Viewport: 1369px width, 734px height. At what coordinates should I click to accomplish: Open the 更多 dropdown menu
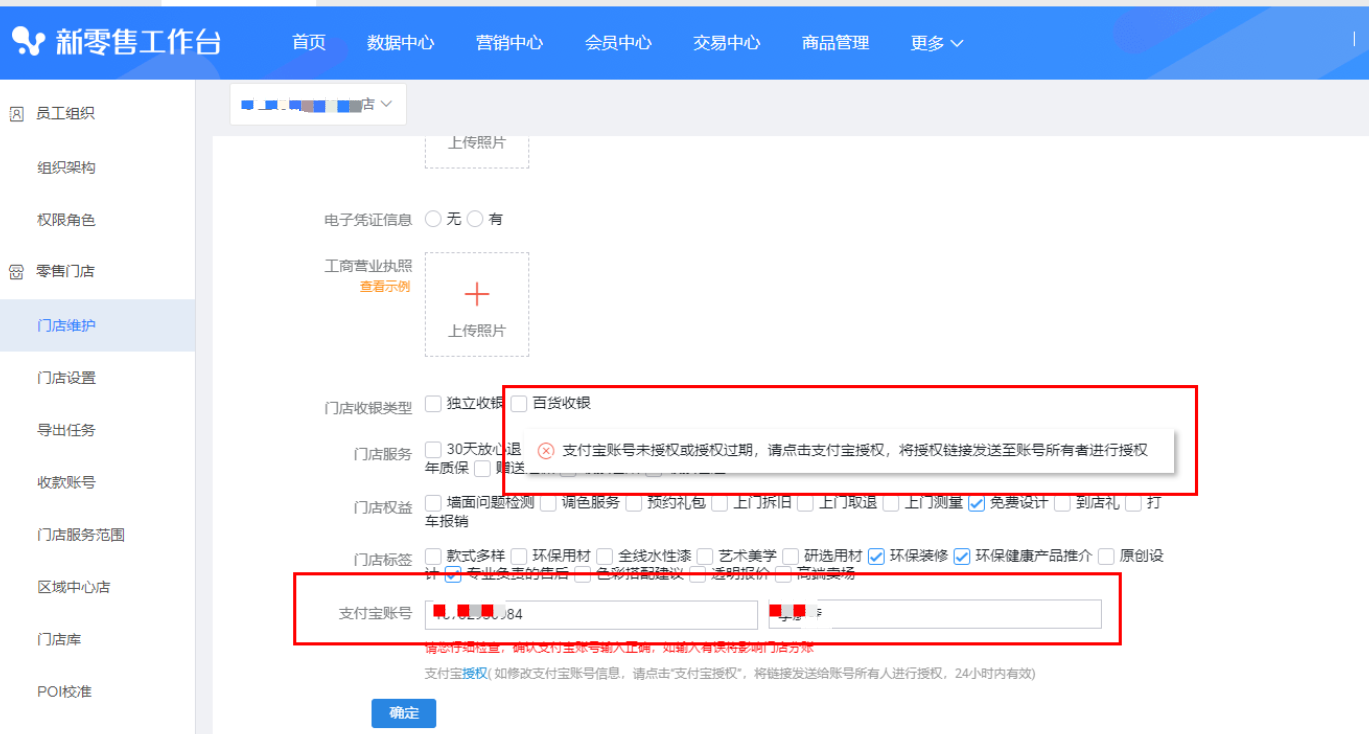click(x=937, y=43)
